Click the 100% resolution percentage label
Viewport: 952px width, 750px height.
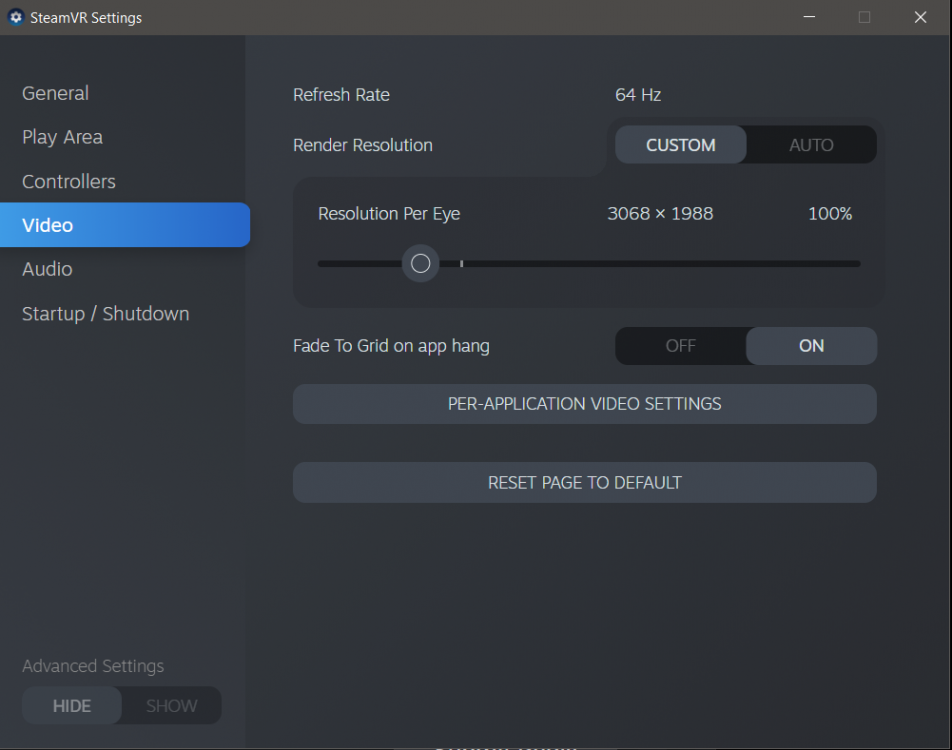(x=830, y=213)
